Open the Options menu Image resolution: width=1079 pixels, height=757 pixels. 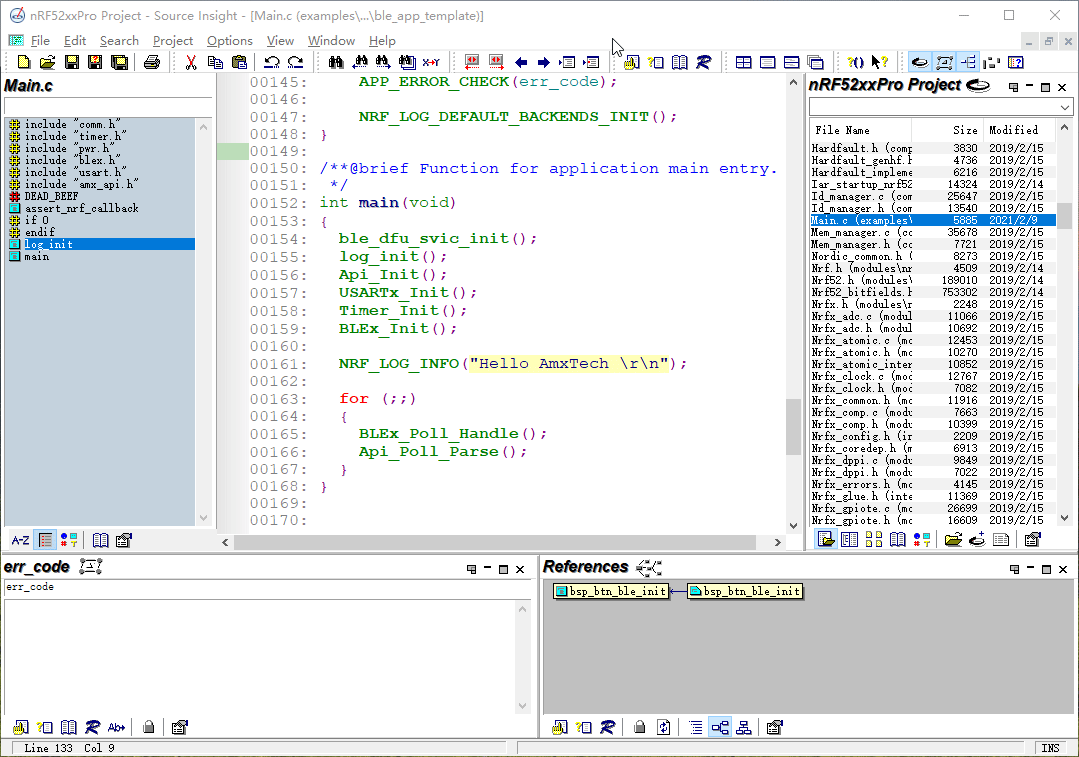pyautogui.click(x=229, y=41)
